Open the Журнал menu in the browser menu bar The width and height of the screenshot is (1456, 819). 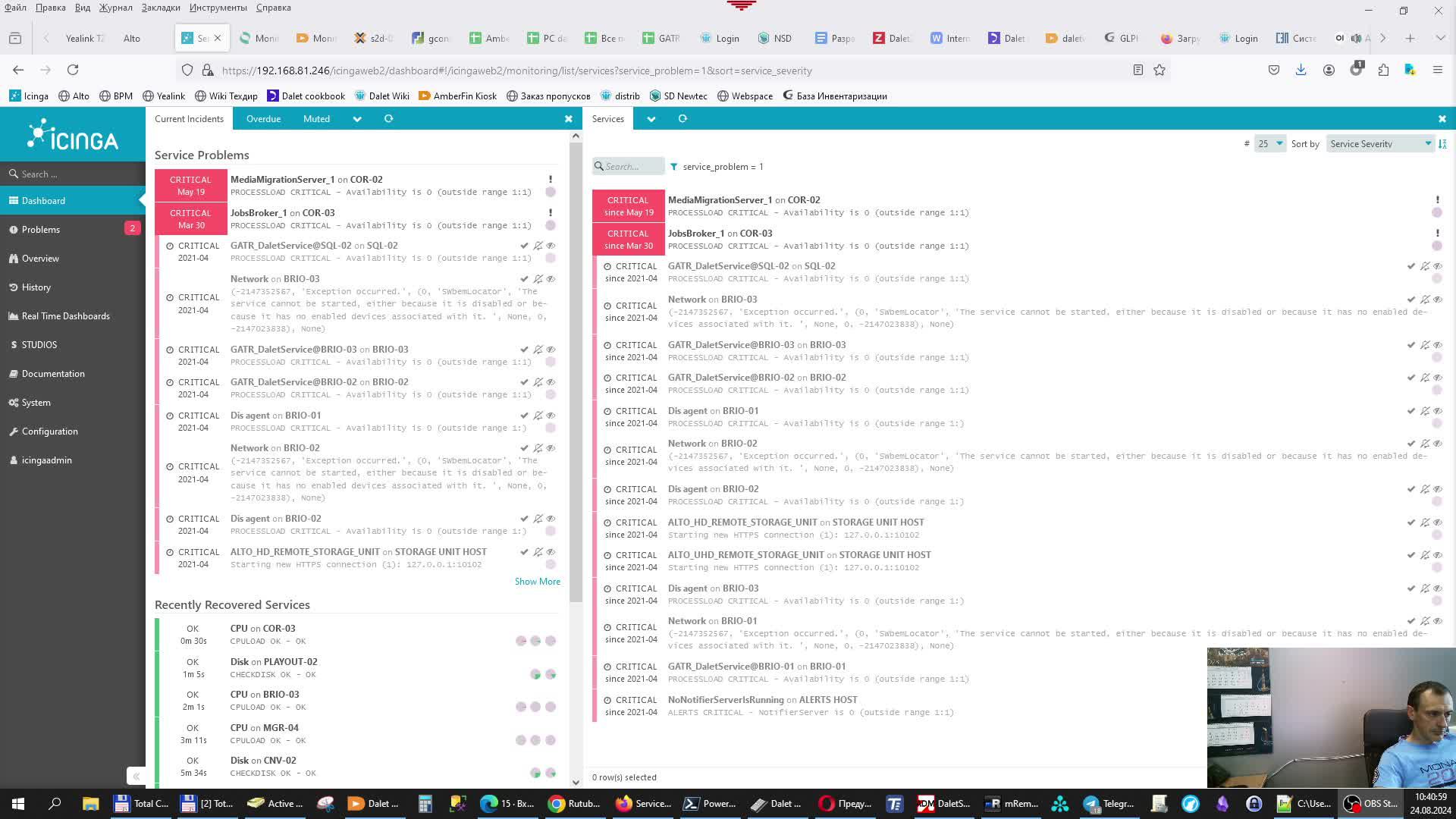click(115, 8)
